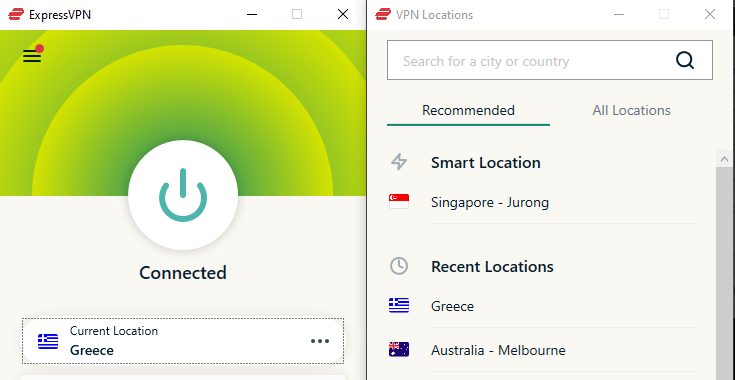Image resolution: width=735 pixels, height=380 pixels.
Task: Minimize the VPN Locations window
Action: tap(619, 15)
